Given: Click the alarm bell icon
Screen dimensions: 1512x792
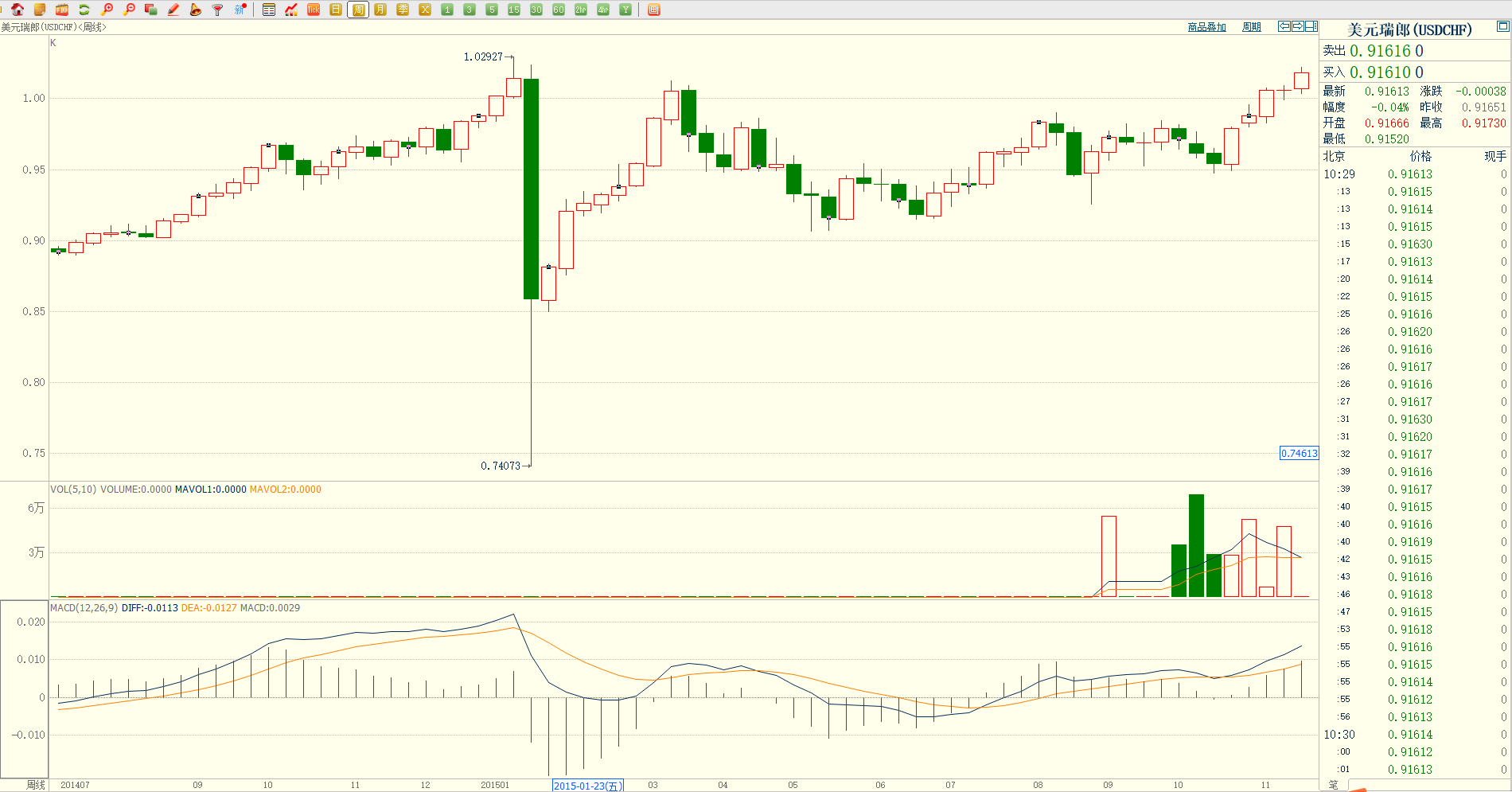Looking at the screenshot, I should [x=196, y=10].
